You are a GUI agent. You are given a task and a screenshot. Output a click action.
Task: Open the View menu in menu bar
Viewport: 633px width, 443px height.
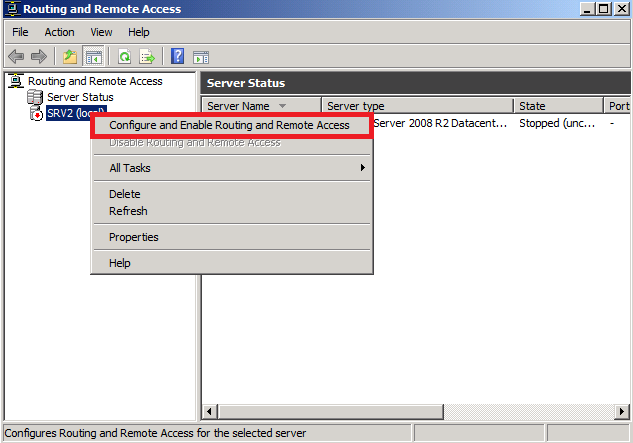(101, 32)
